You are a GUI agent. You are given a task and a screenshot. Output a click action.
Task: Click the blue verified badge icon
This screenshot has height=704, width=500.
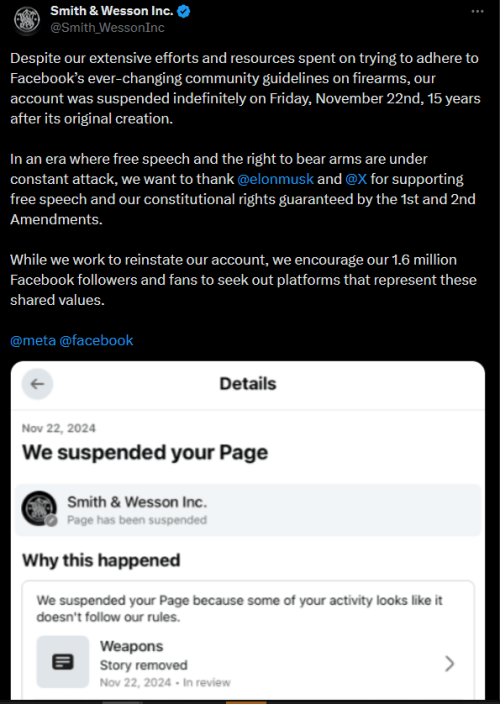(183, 11)
